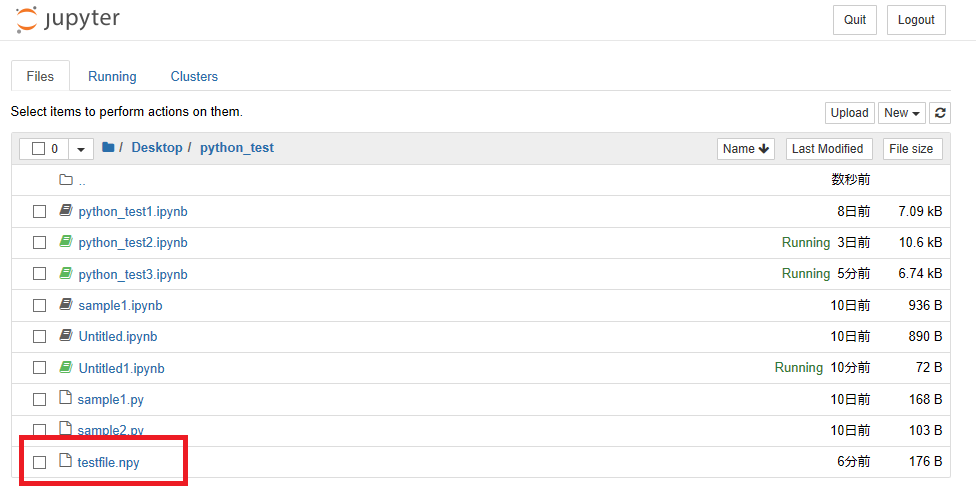Screen dimensions: 976x504
Task: Sort the list by Last Modified
Action: coord(829,149)
